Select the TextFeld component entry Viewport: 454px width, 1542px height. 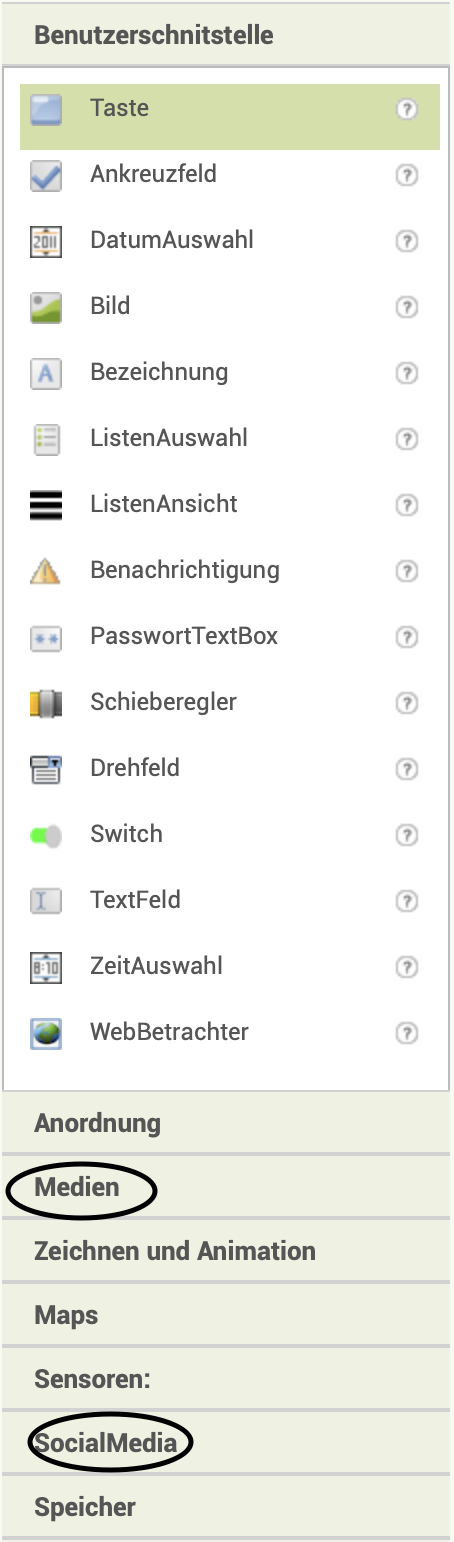click(x=230, y=900)
